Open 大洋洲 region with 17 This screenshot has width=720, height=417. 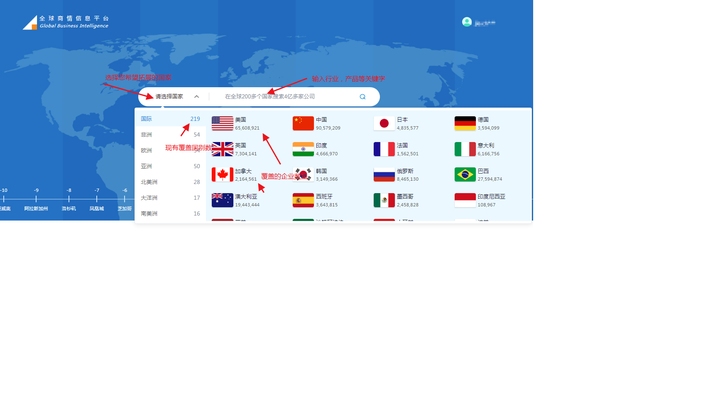[170, 197]
